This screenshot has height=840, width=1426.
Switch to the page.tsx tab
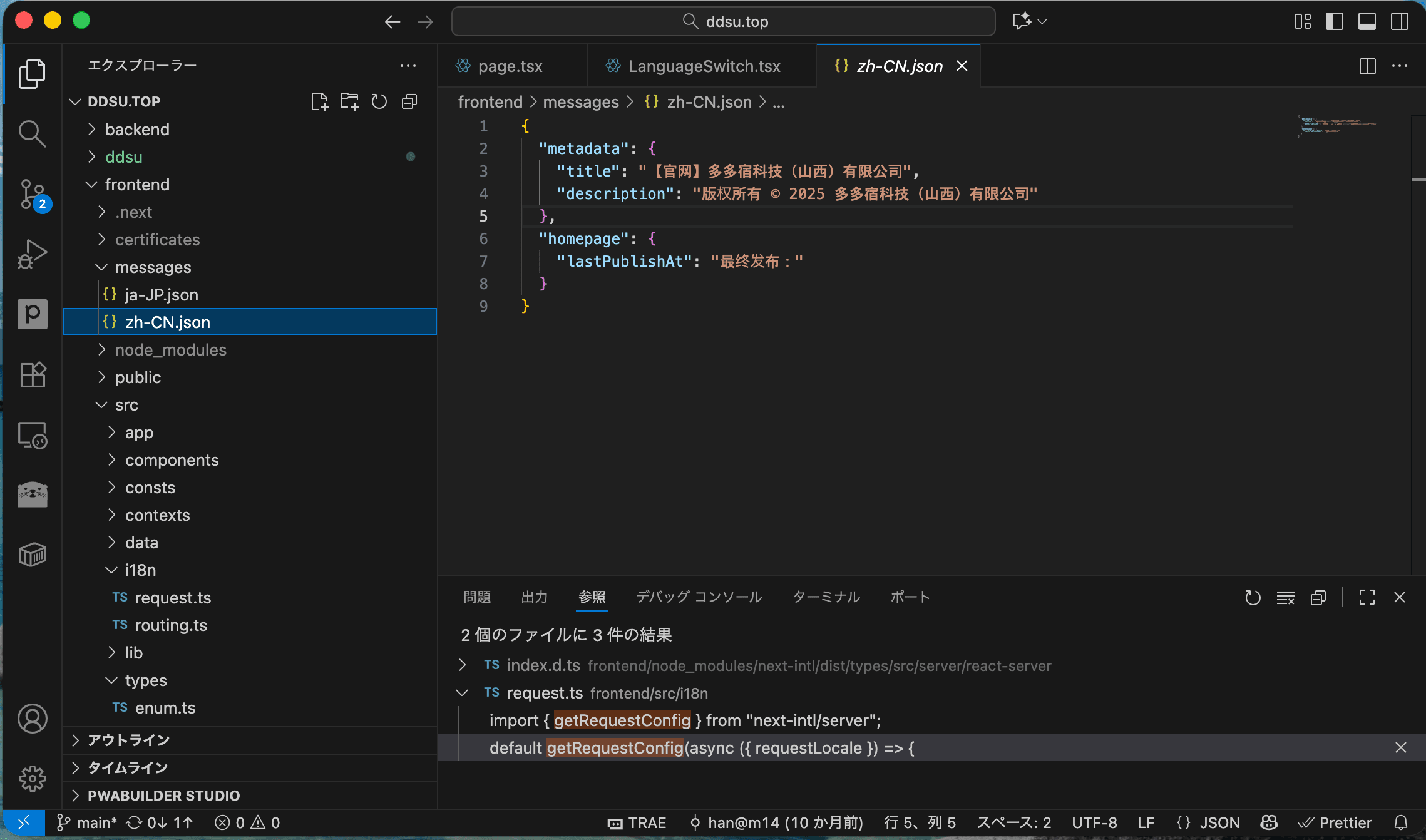pyautogui.click(x=510, y=66)
